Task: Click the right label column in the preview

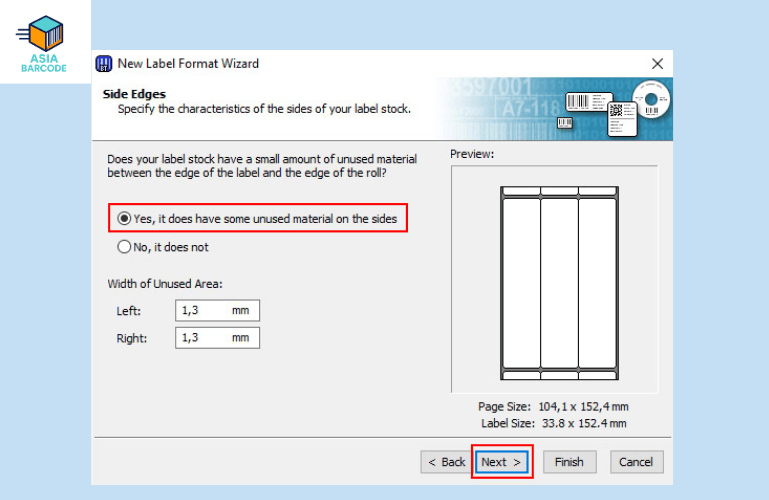Action: pos(597,283)
